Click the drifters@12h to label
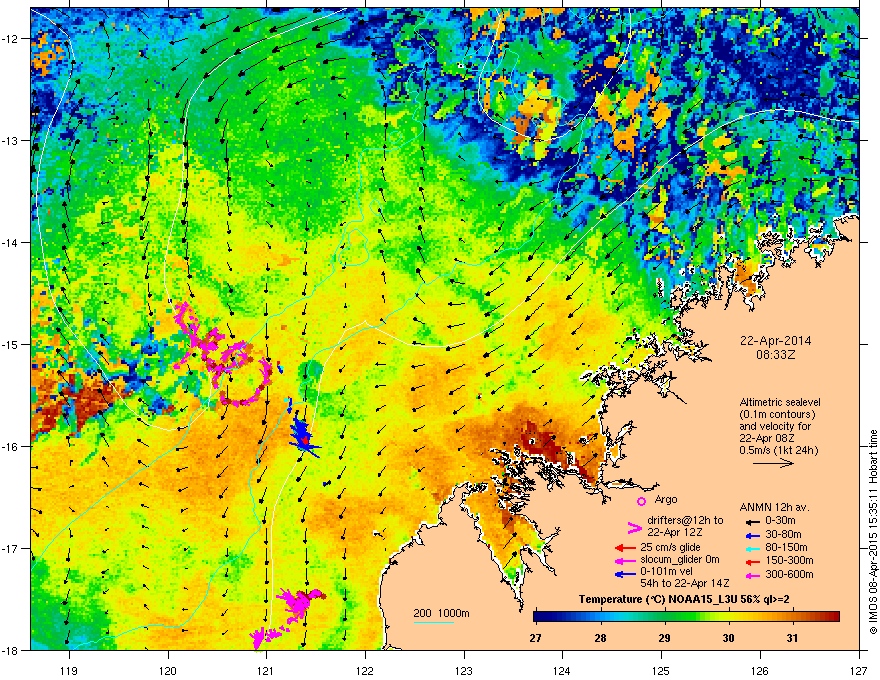 685,521
